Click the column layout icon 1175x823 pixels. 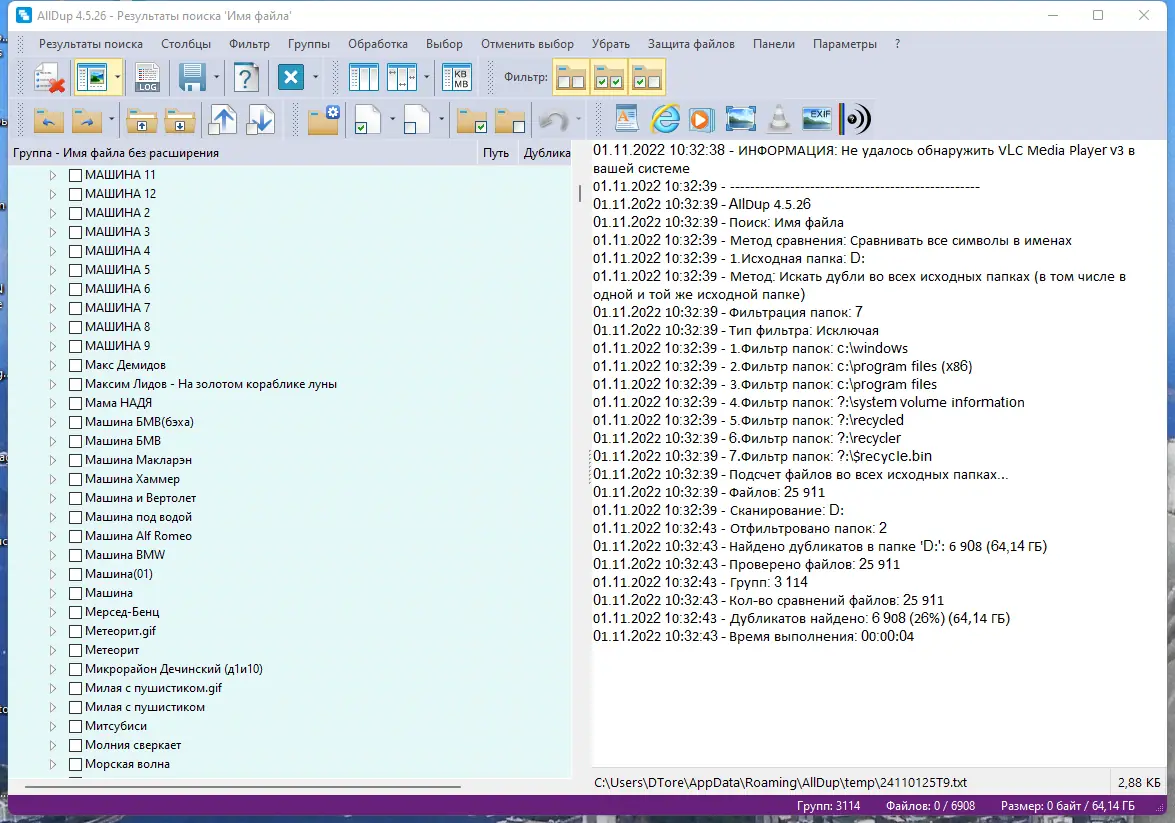(364, 77)
